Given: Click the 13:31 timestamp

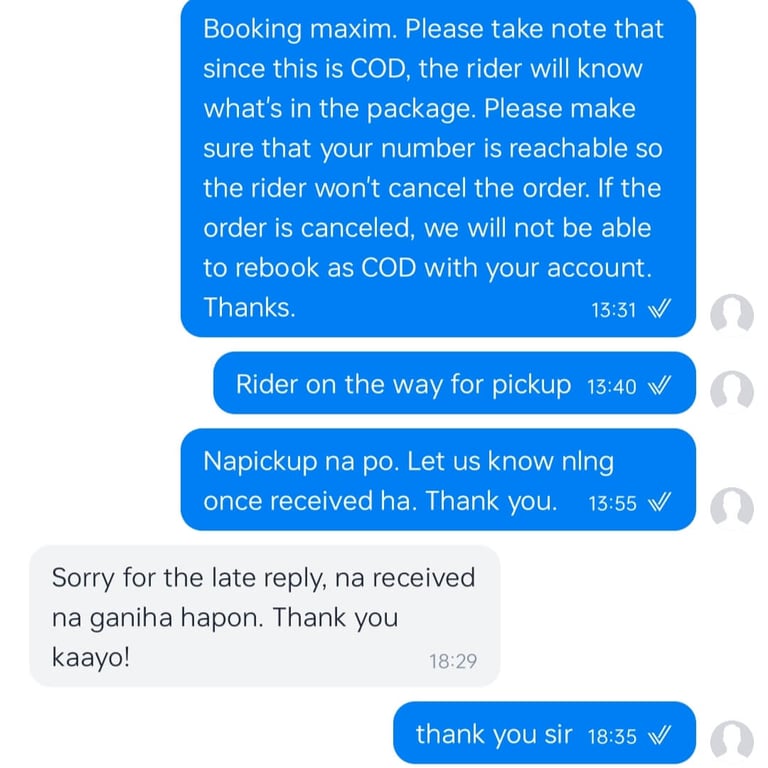Looking at the screenshot, I should click(x=613, y=310).
